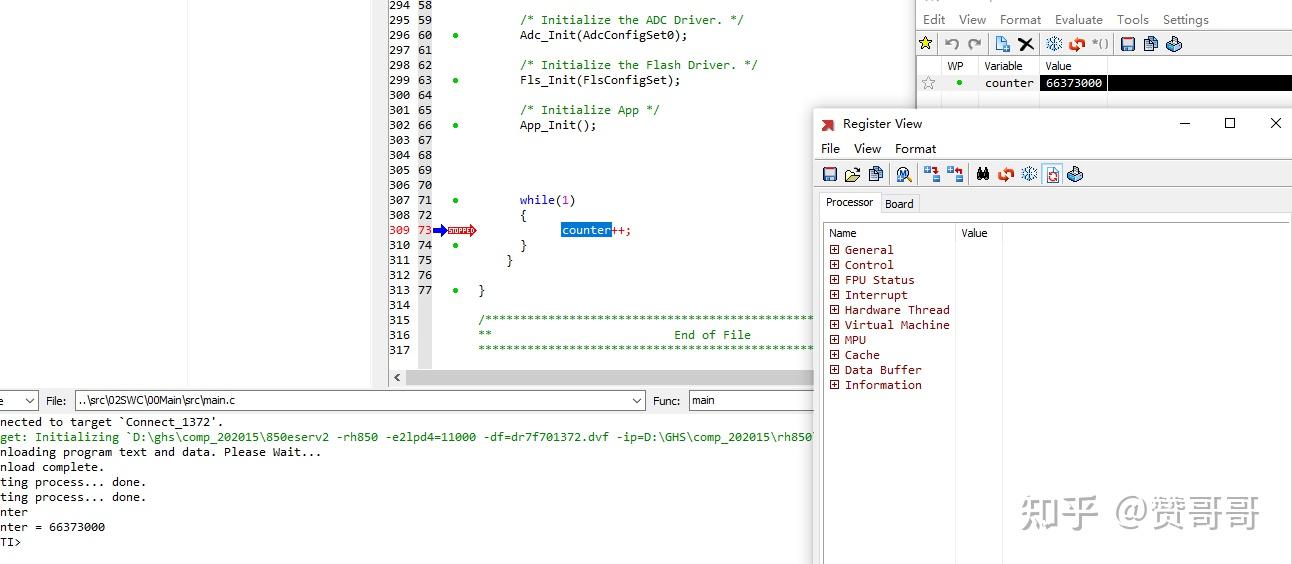This screenshot has width=1292, height=564.
Task: Click the editor horizontal scrollbar left arrow
Action: [397, 378]
